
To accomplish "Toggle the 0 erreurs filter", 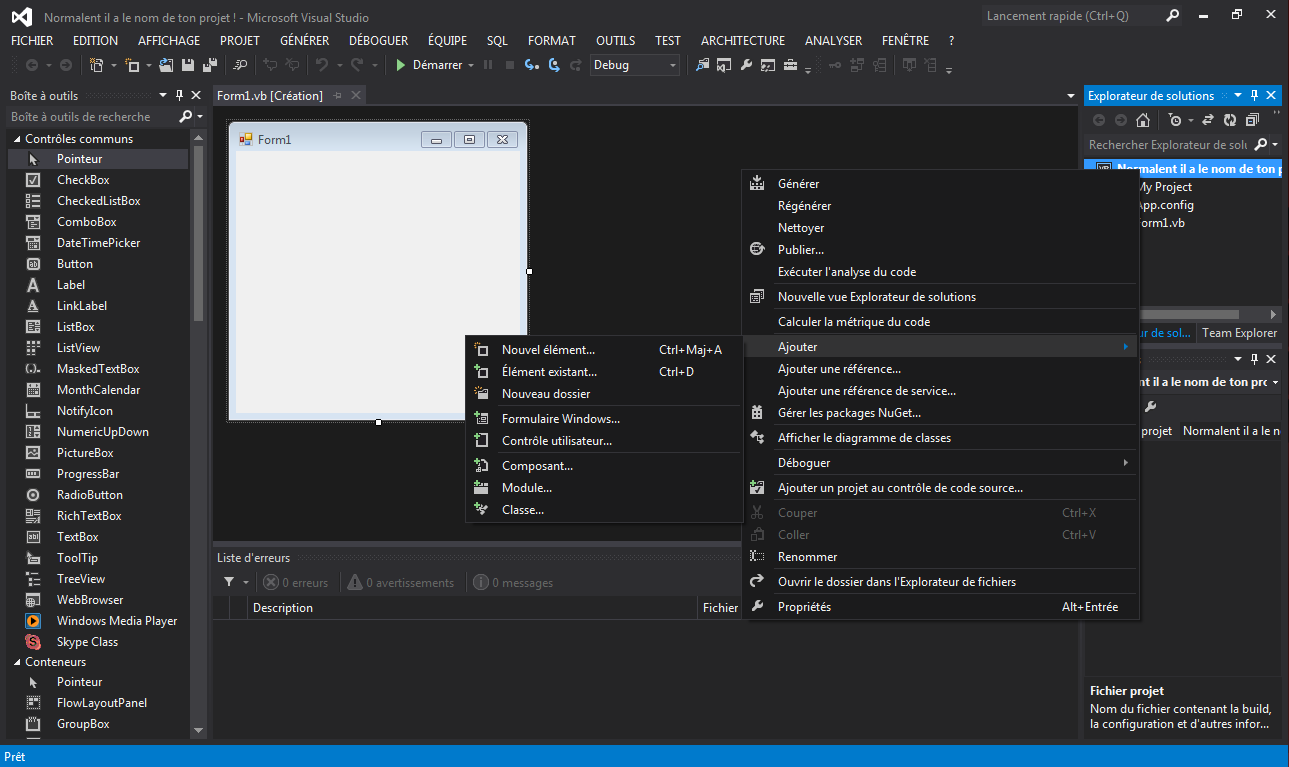I will pyautogui.click(x=296, y=582).
